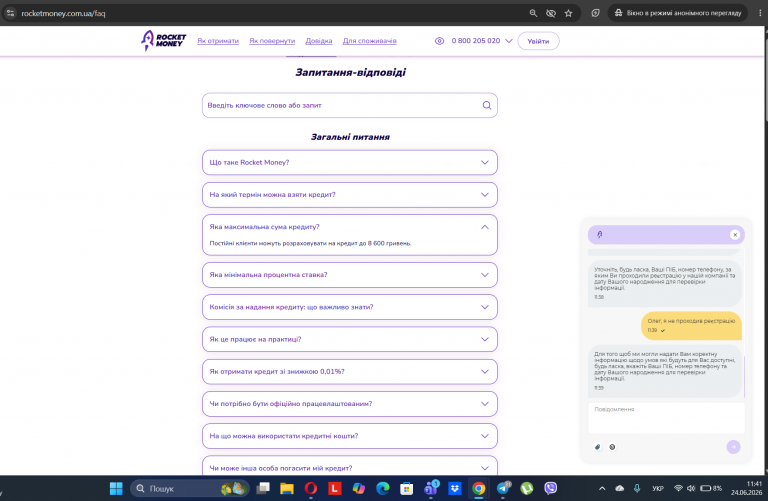Expand the Що таке Rocket Money? question
Image resolution: width=768 pixels, height=501 pixels.
tap(350, 163)
